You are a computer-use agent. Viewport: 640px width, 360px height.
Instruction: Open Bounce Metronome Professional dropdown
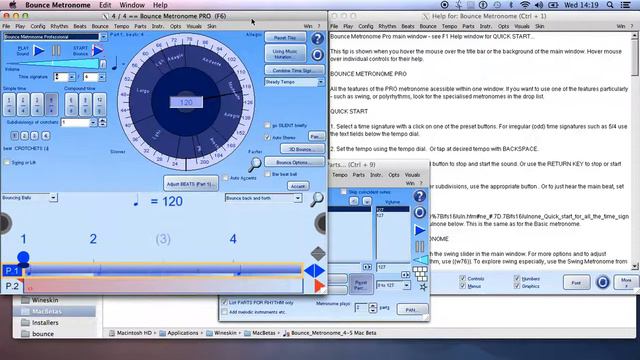[103, 37]
